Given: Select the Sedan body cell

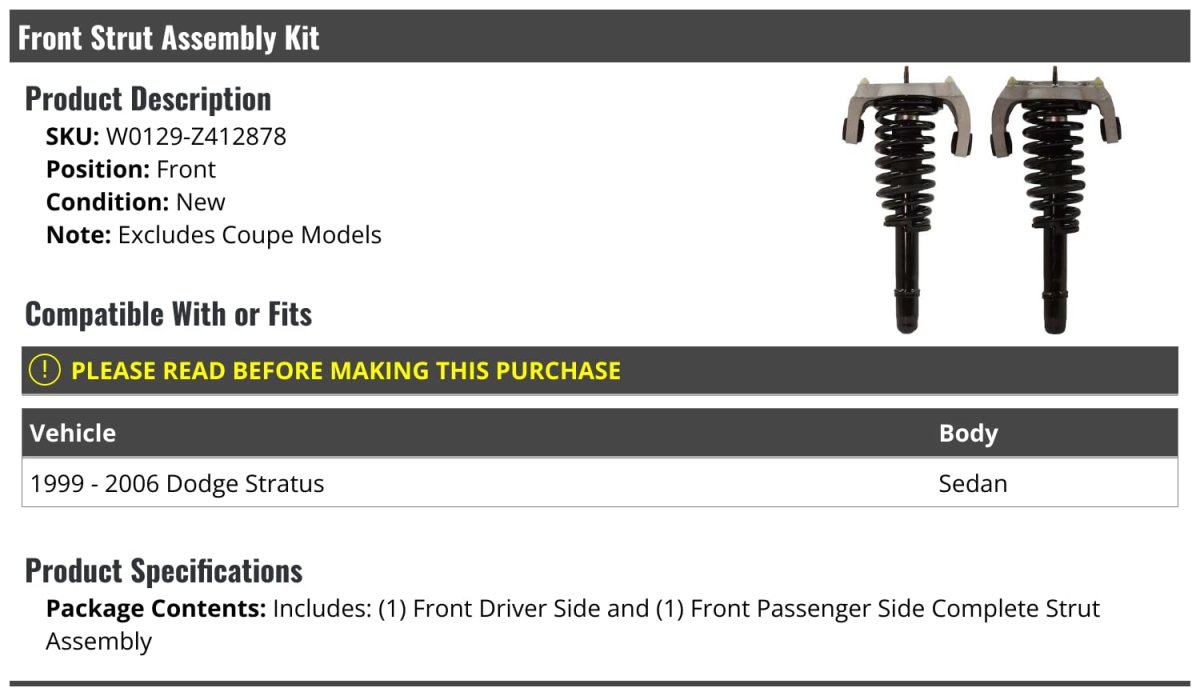Looking at the screenshot, I should point(973,484).
